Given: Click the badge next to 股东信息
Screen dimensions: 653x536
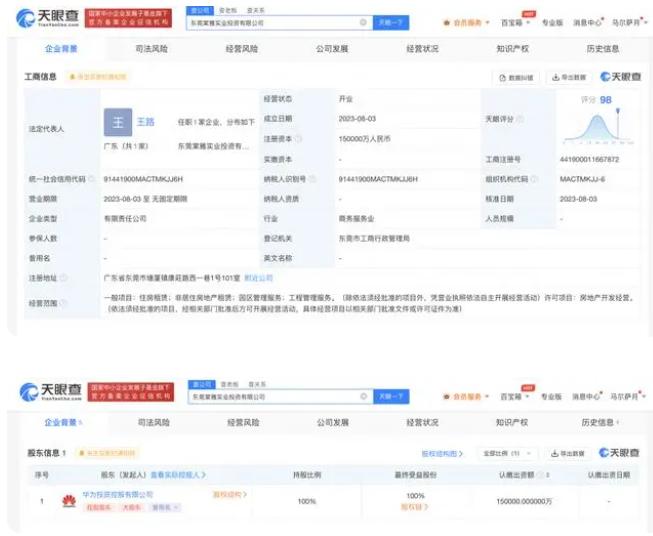Looking at the screenshot, I should tap(107, 453).
